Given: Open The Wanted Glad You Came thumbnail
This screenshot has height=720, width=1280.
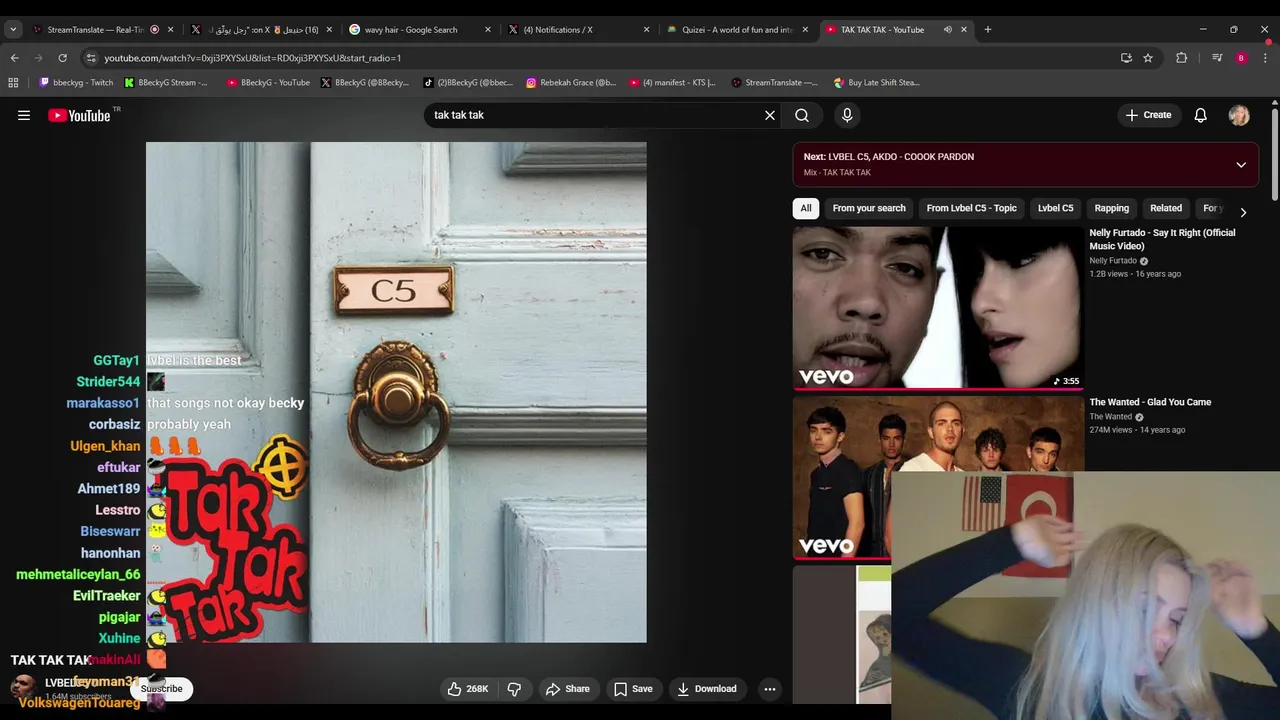Looking at the screenshot, I should pyautogui.click(x=938, y=477).
